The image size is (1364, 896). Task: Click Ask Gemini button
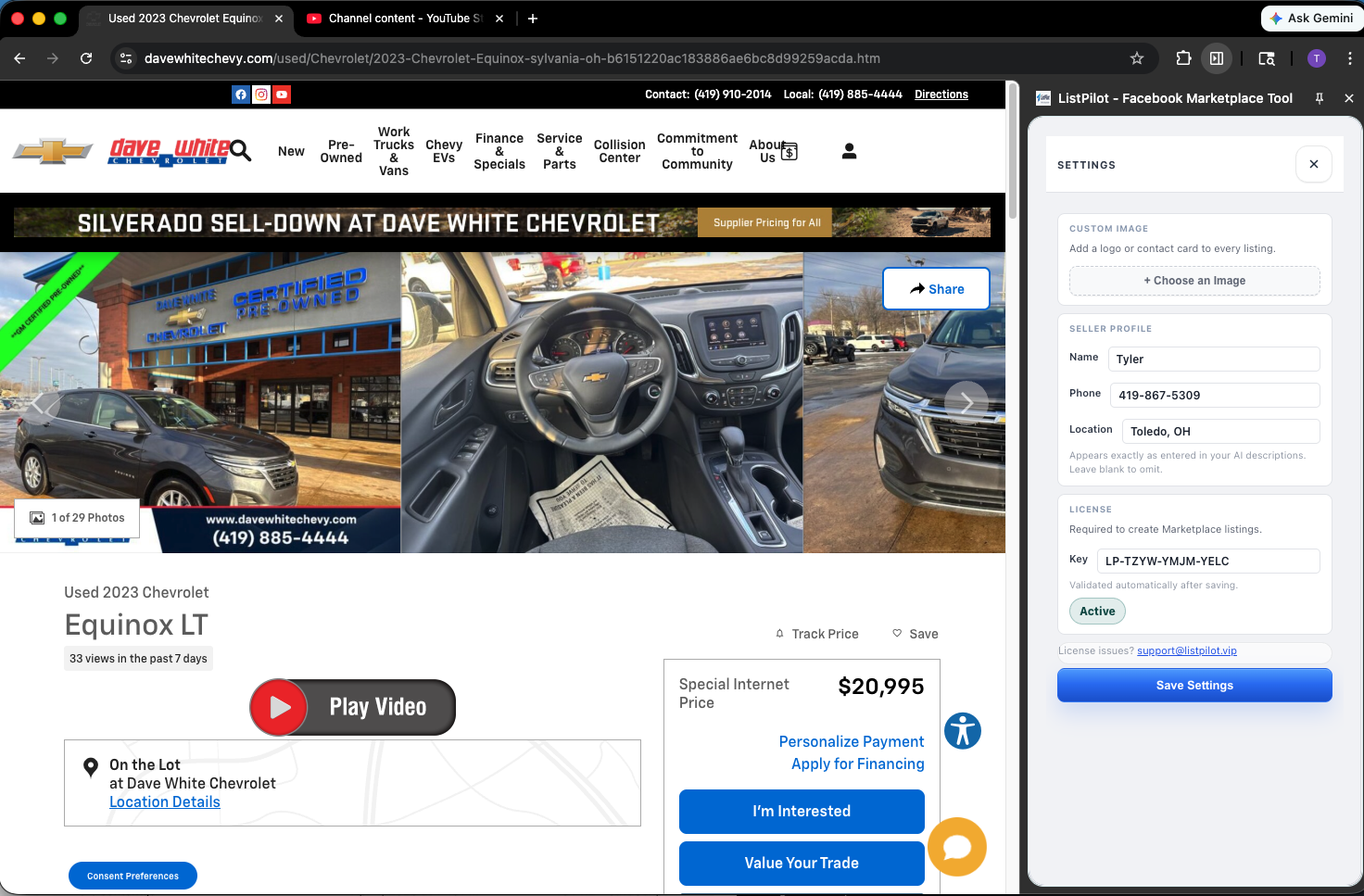point(1312,19)
